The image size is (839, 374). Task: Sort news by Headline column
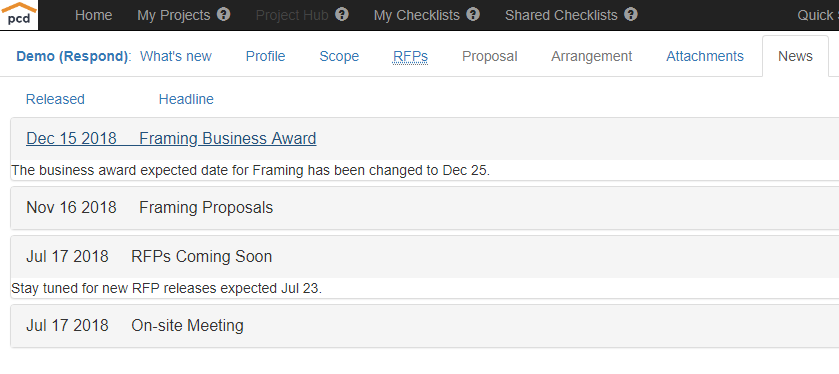coord(186,100)
